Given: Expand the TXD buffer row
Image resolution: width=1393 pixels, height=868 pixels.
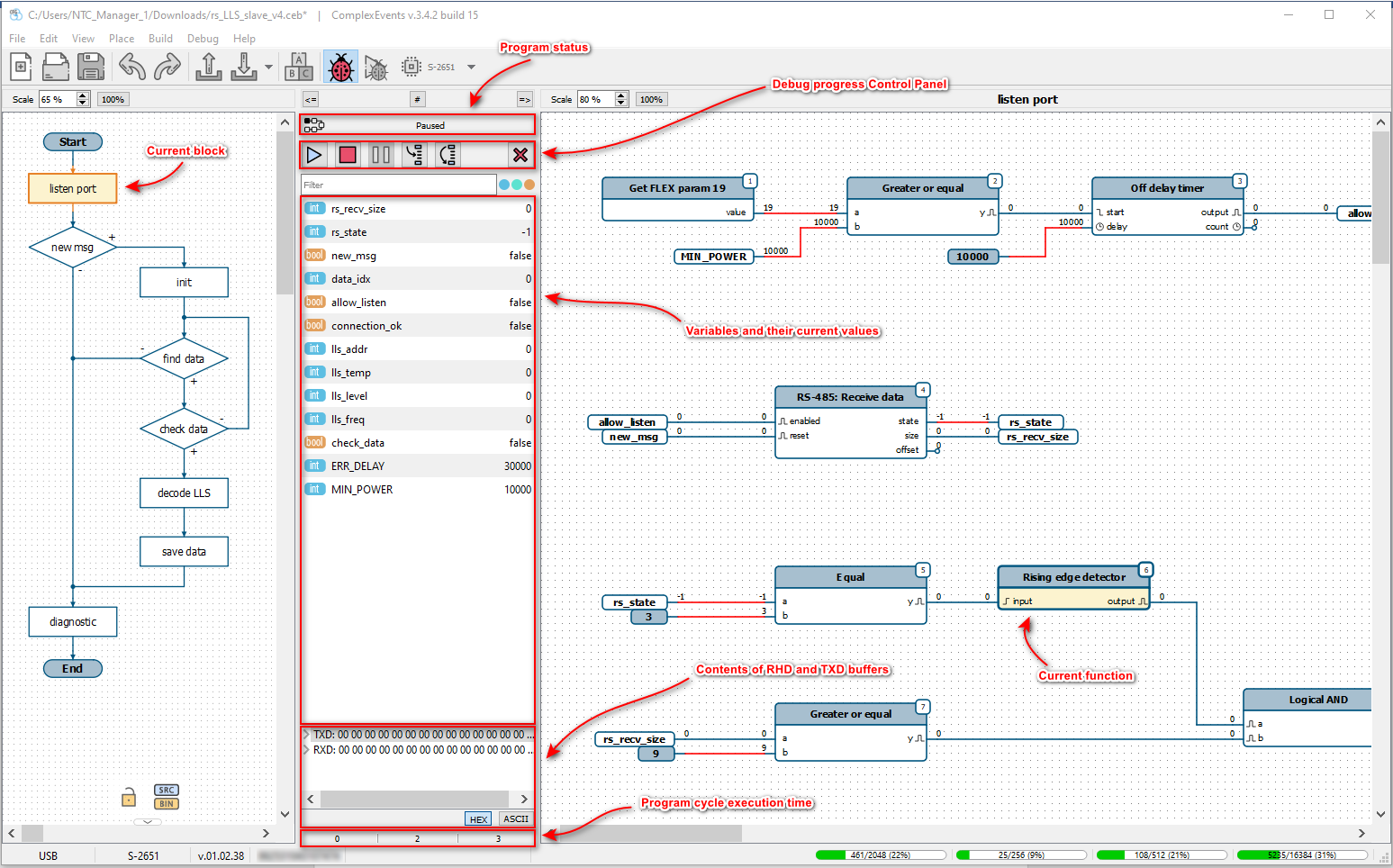Looking at the screenshot, I should 307,735.
